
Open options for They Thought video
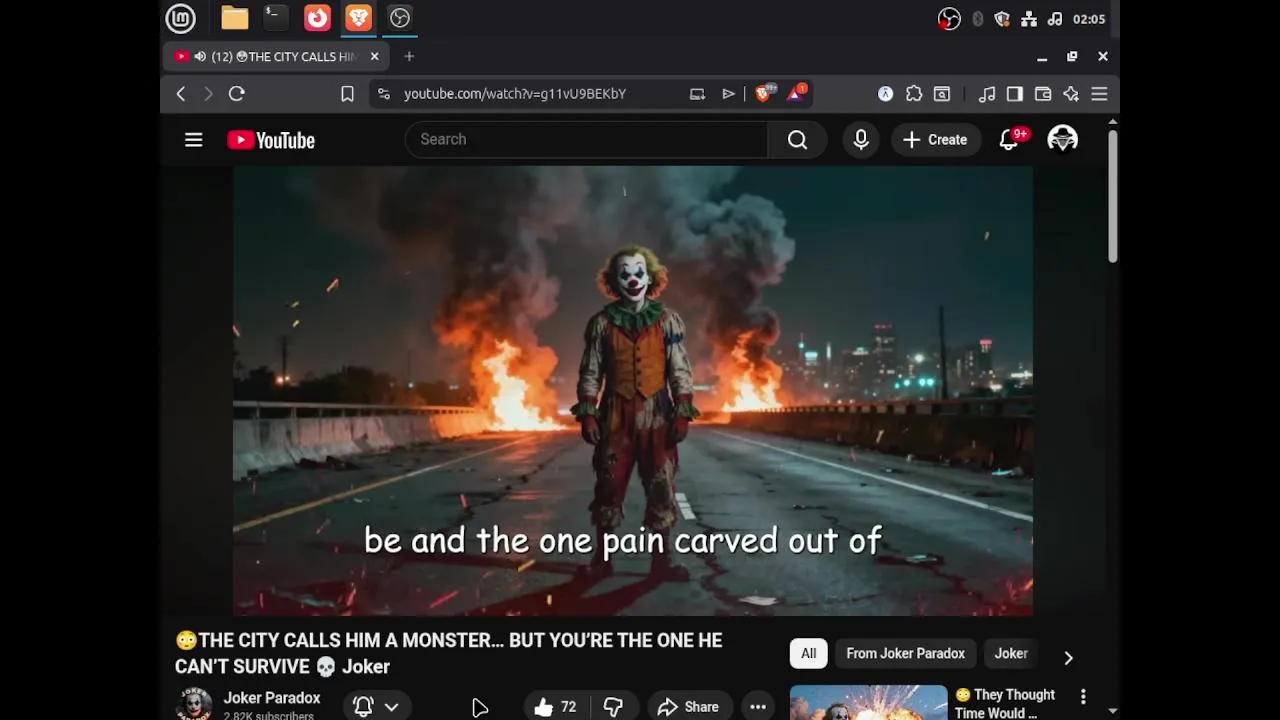tap(1083, 696)
